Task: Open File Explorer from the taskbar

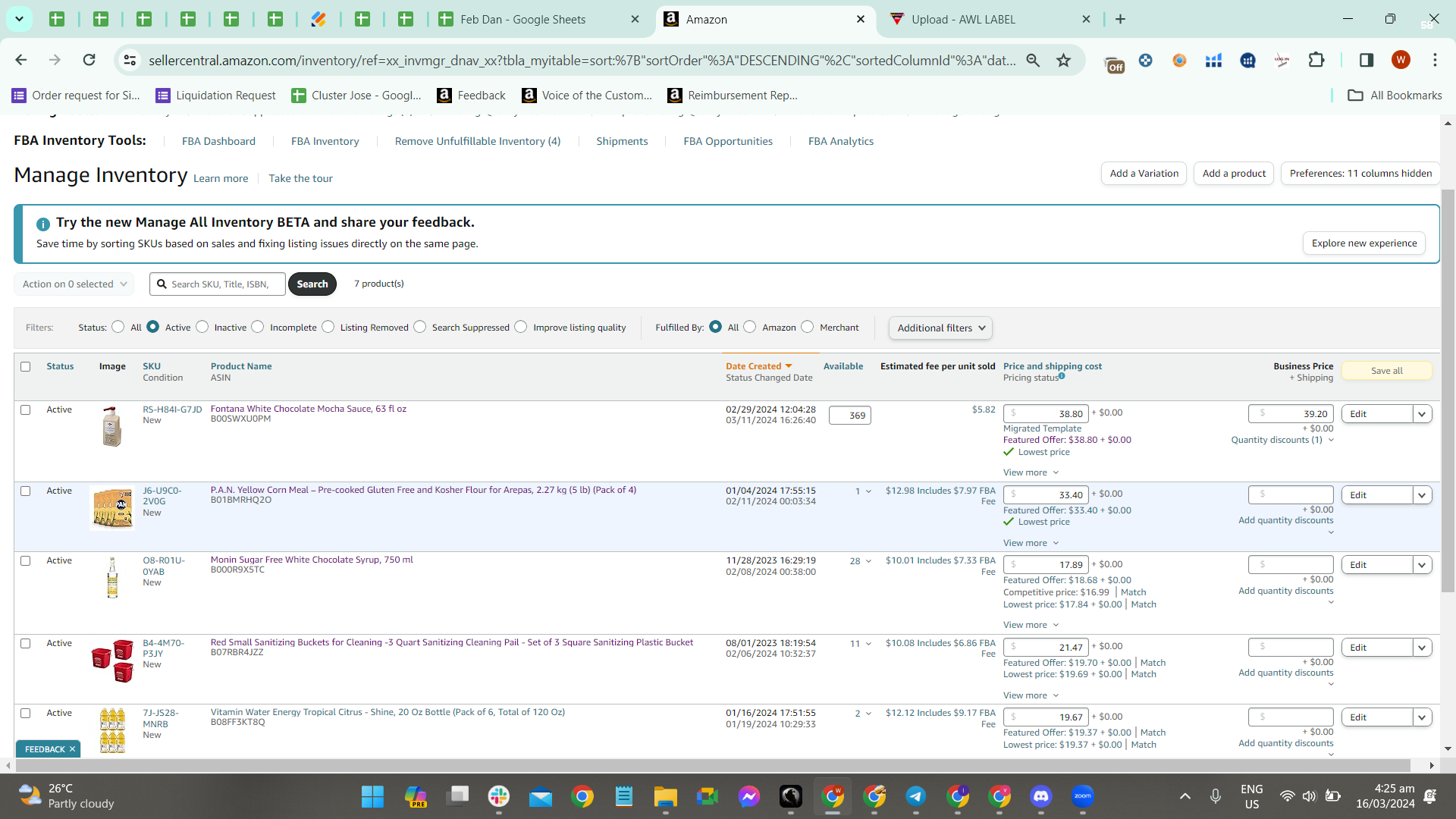Action: 666,796
